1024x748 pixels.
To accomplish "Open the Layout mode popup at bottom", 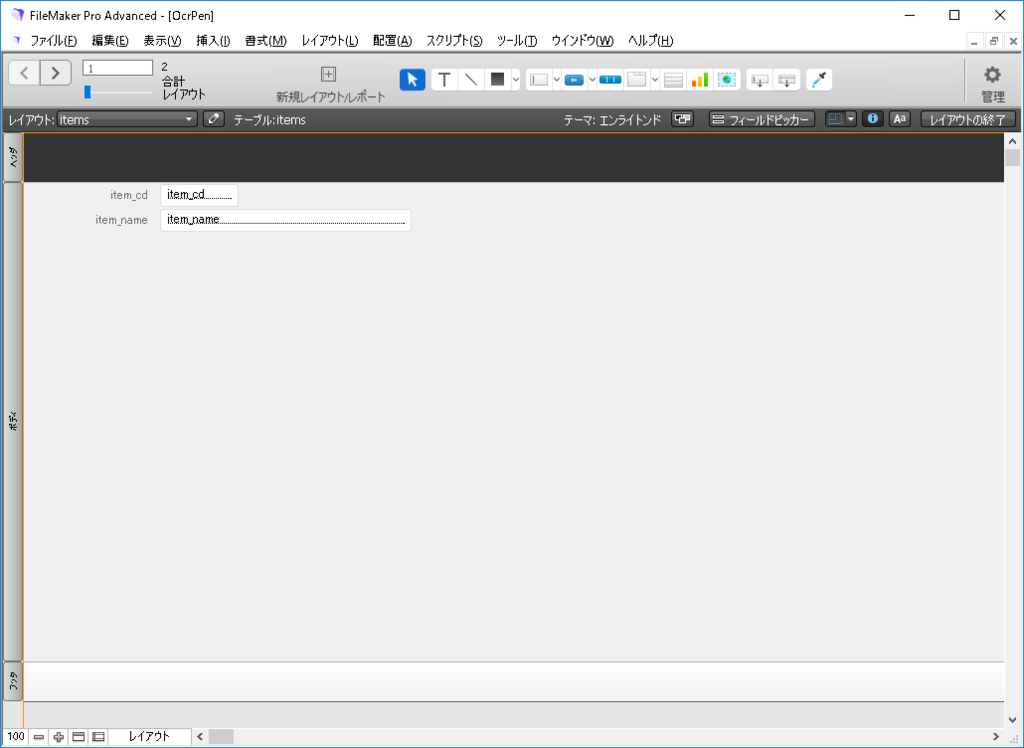I will click(x=150, y=737).
